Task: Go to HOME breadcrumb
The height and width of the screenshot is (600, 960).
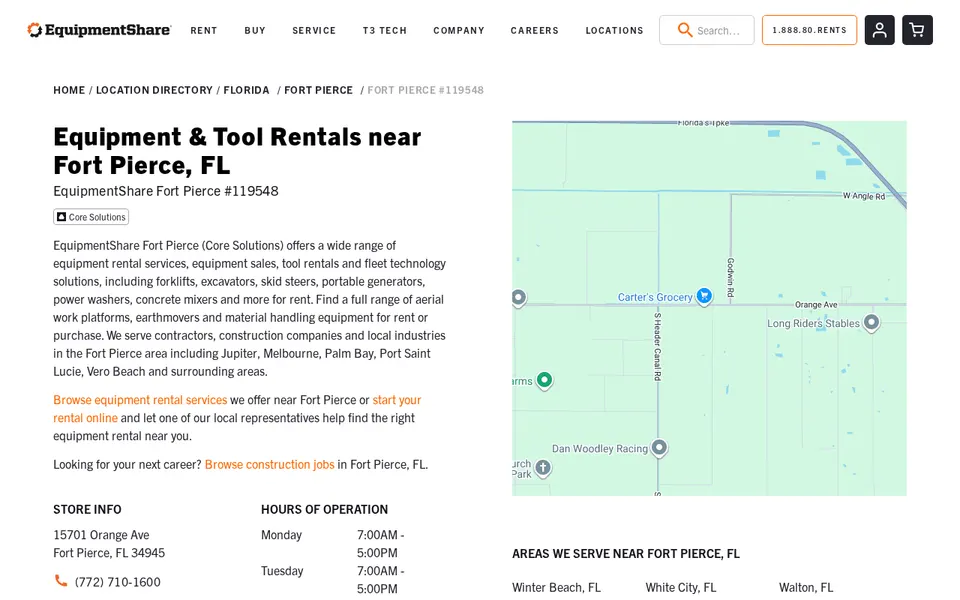Action: (69, 90)
